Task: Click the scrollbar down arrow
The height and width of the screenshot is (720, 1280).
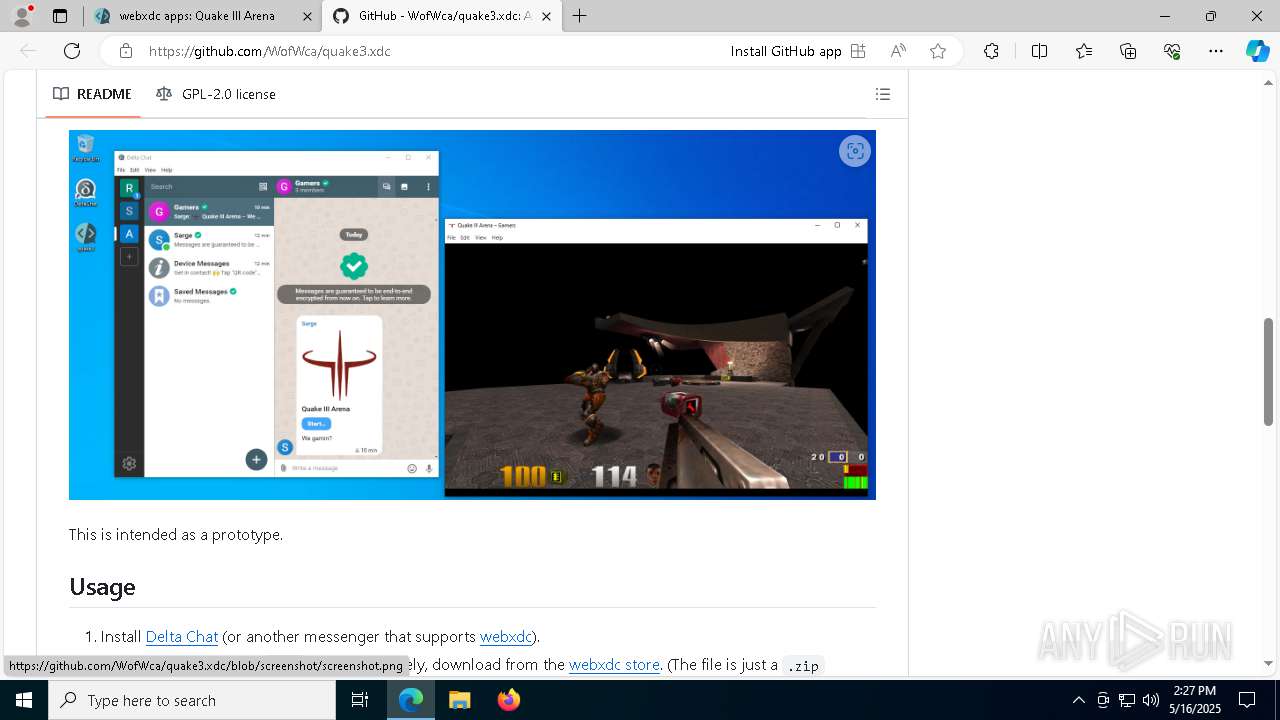Action: 1269,663
